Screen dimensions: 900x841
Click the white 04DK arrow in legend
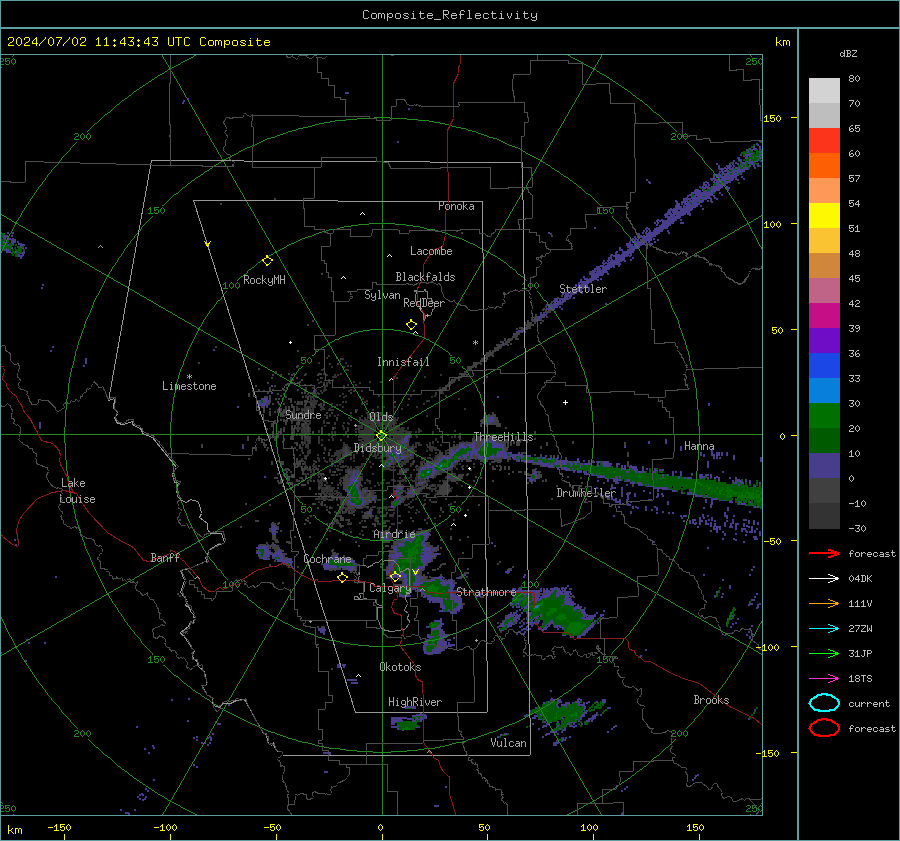coord(824,579)
